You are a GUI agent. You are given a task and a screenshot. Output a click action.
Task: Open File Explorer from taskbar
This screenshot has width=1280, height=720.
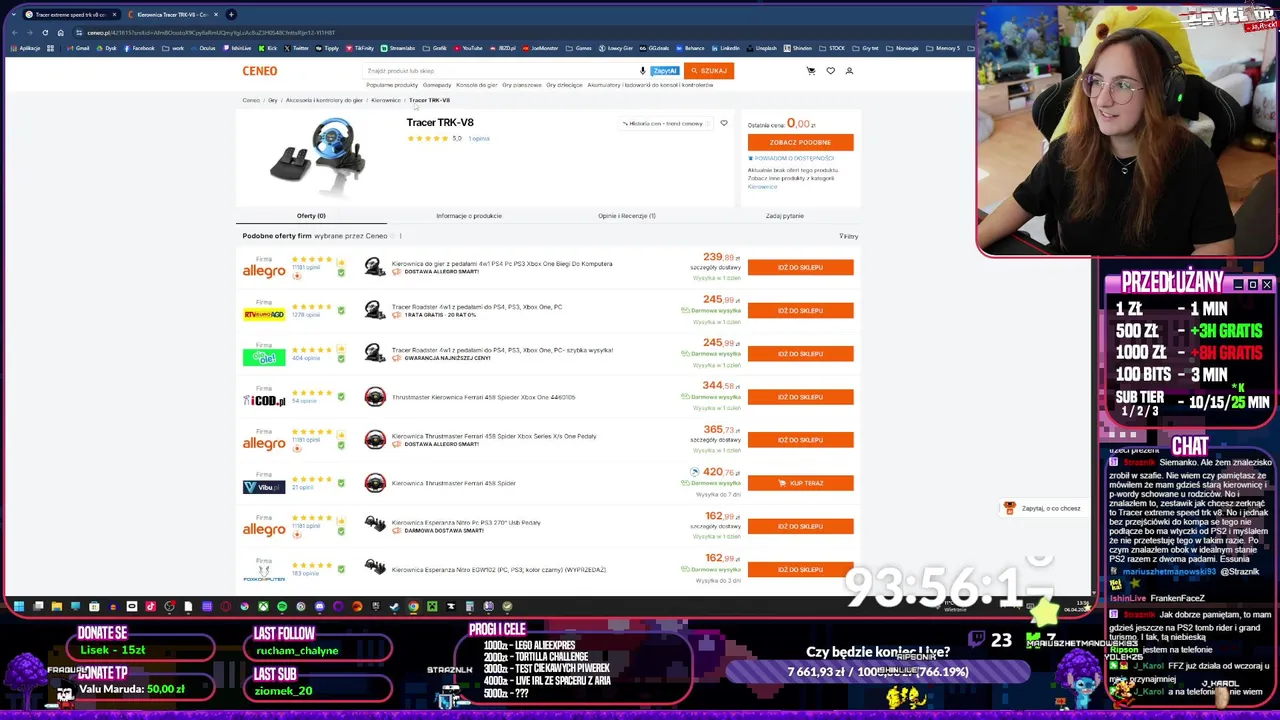pyautogui.click(x=56, y=606)
